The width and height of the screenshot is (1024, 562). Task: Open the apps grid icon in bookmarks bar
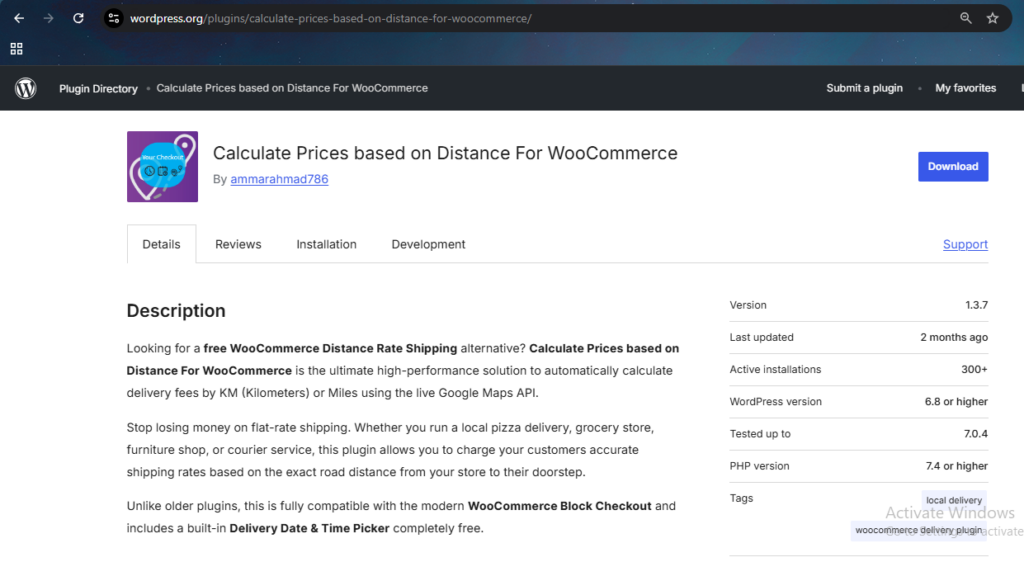(x=16, y=49)
